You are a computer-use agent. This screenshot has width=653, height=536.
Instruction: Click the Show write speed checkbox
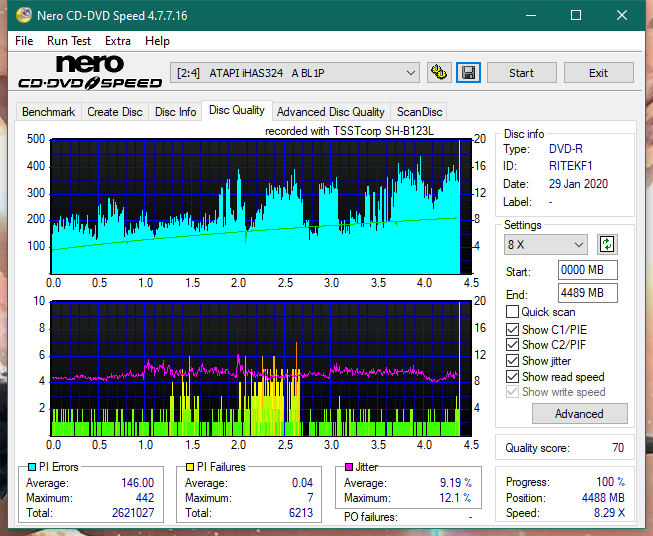(x=512, y=392)
